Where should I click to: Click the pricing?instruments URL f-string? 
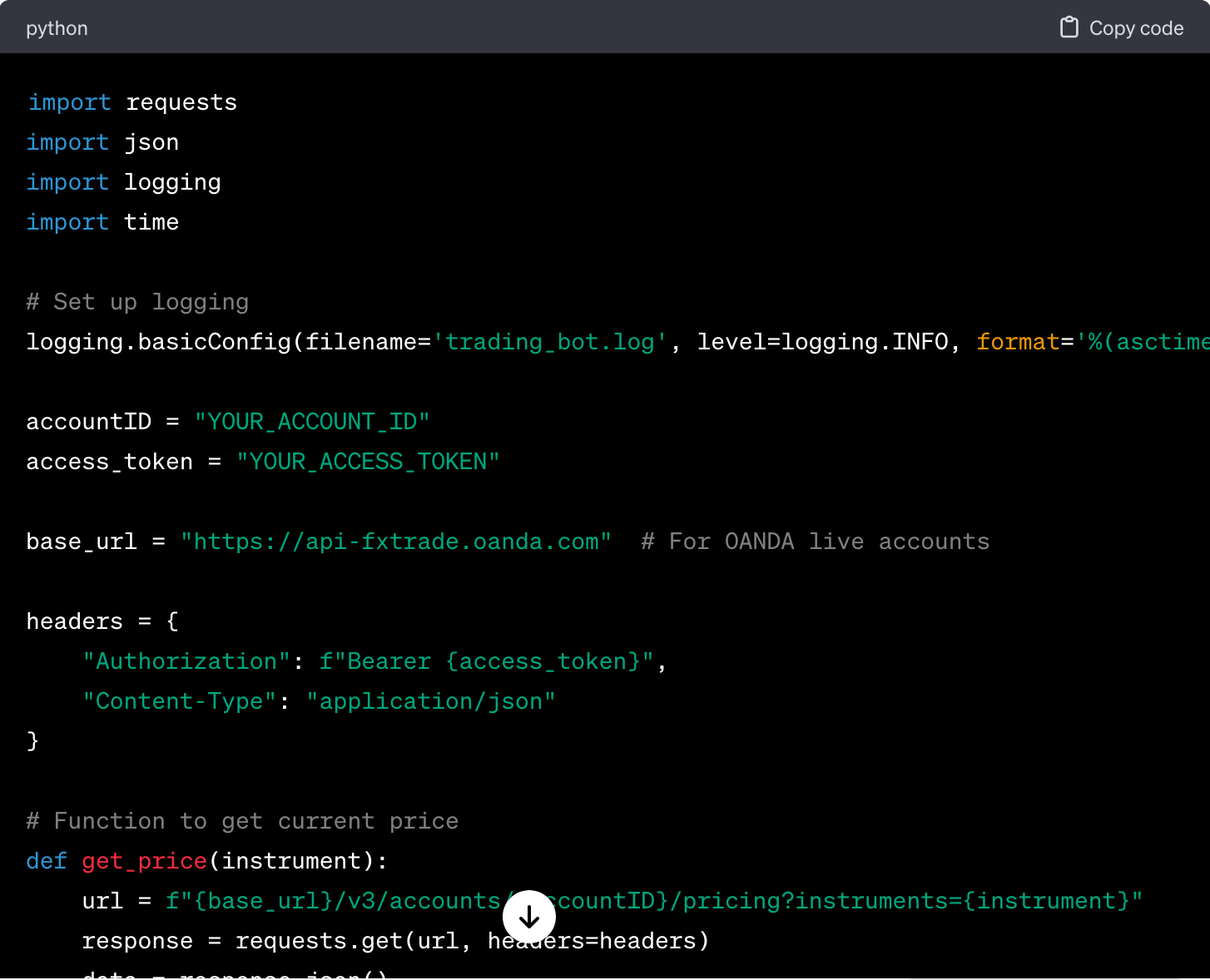coord(654,901)
